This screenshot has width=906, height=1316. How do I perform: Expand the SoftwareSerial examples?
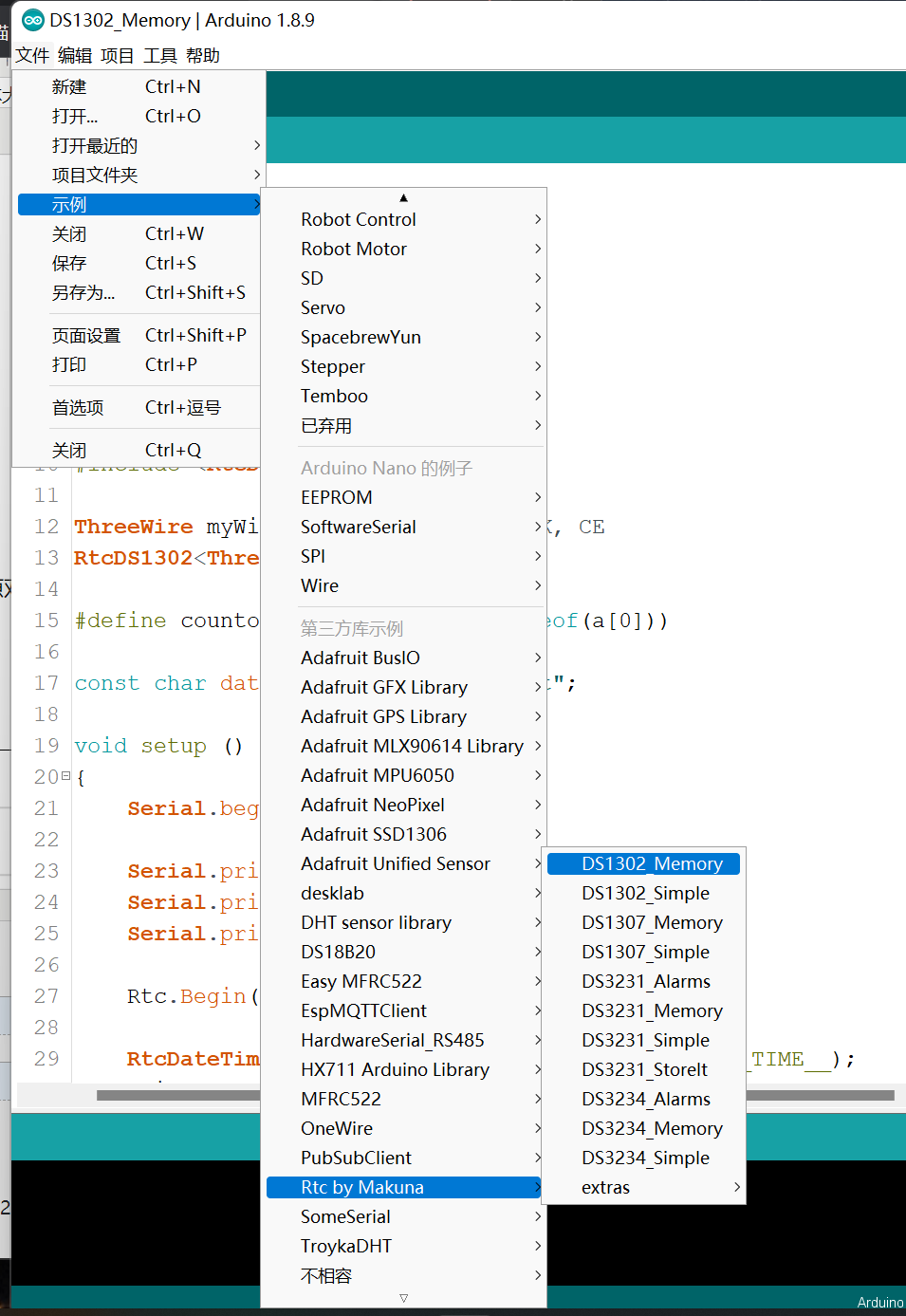pos(403,527)
